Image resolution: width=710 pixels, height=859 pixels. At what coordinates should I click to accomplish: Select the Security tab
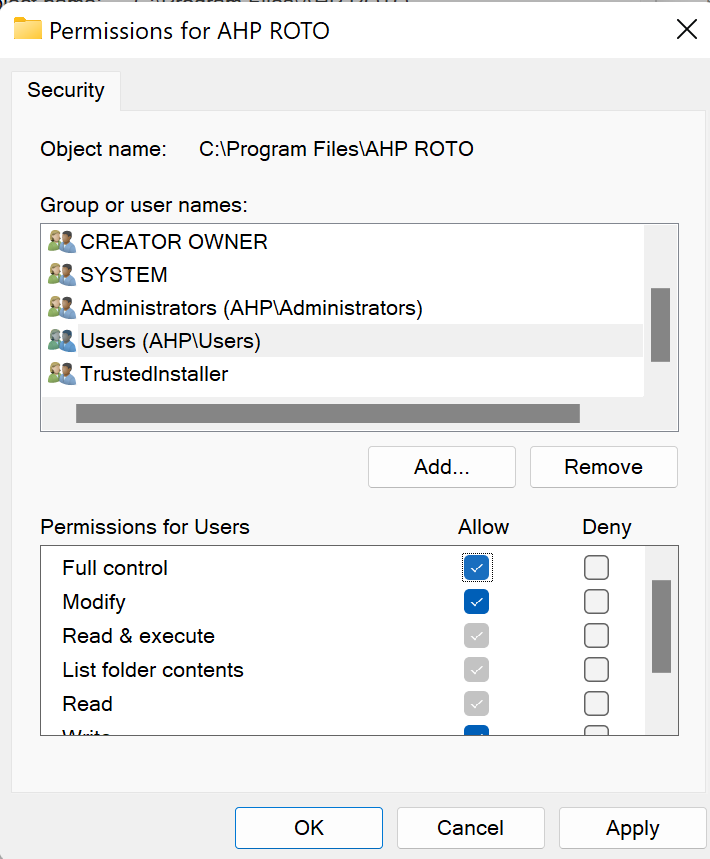tap(66, 90)
